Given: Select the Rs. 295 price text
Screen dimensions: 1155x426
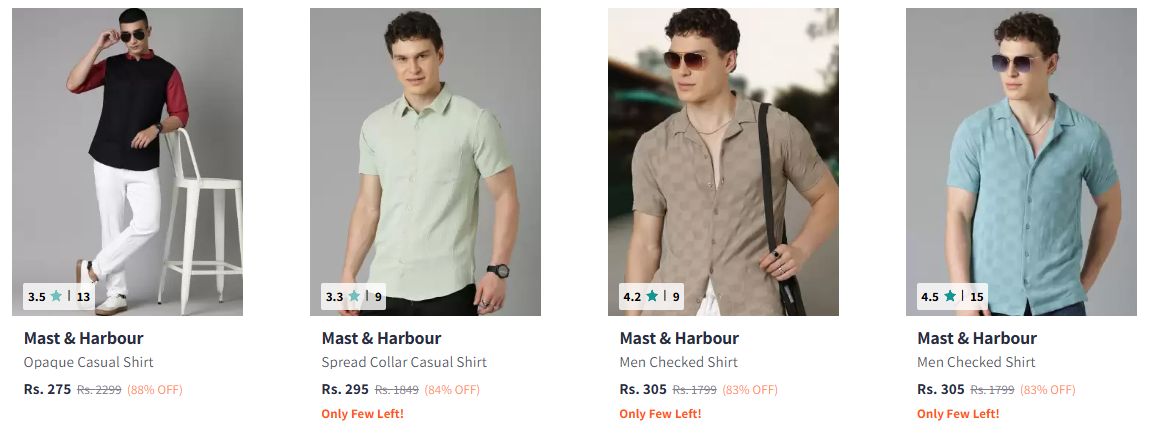Looking at the screenshot, I should [345, 389].
